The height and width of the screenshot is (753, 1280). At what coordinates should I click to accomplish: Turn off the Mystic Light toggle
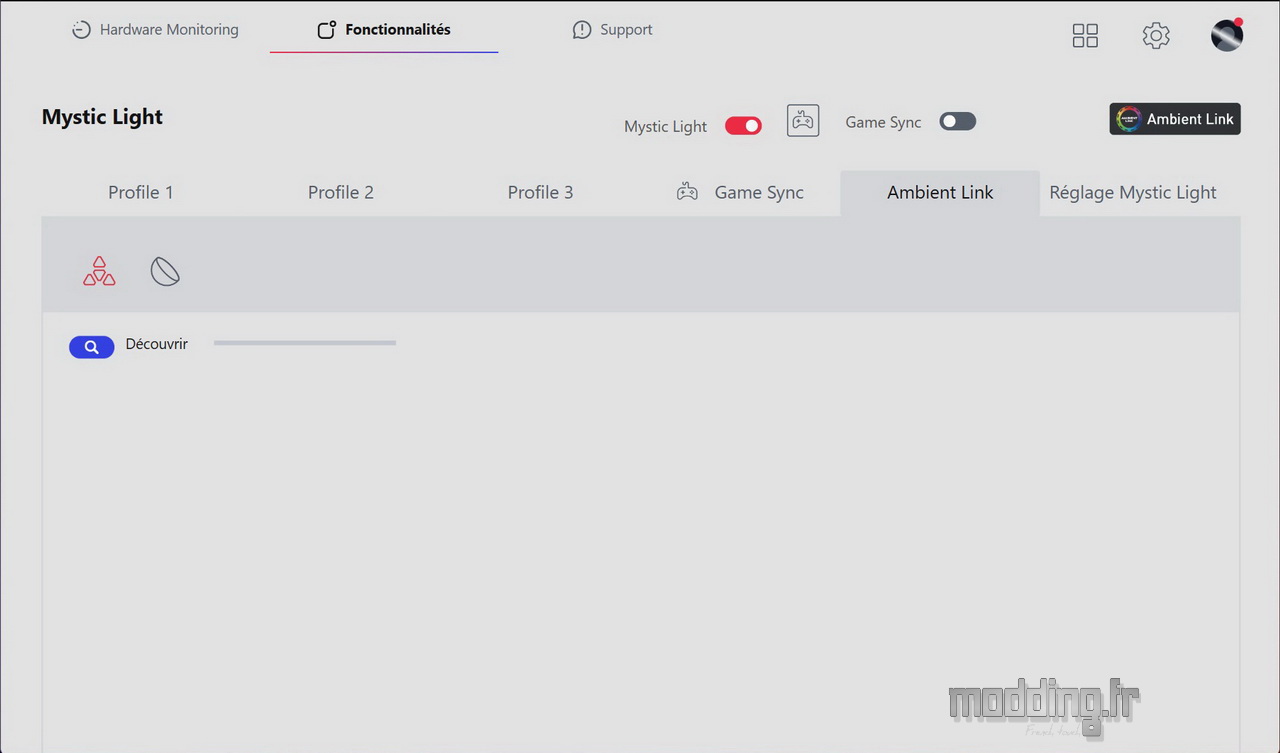pos(743,126)
